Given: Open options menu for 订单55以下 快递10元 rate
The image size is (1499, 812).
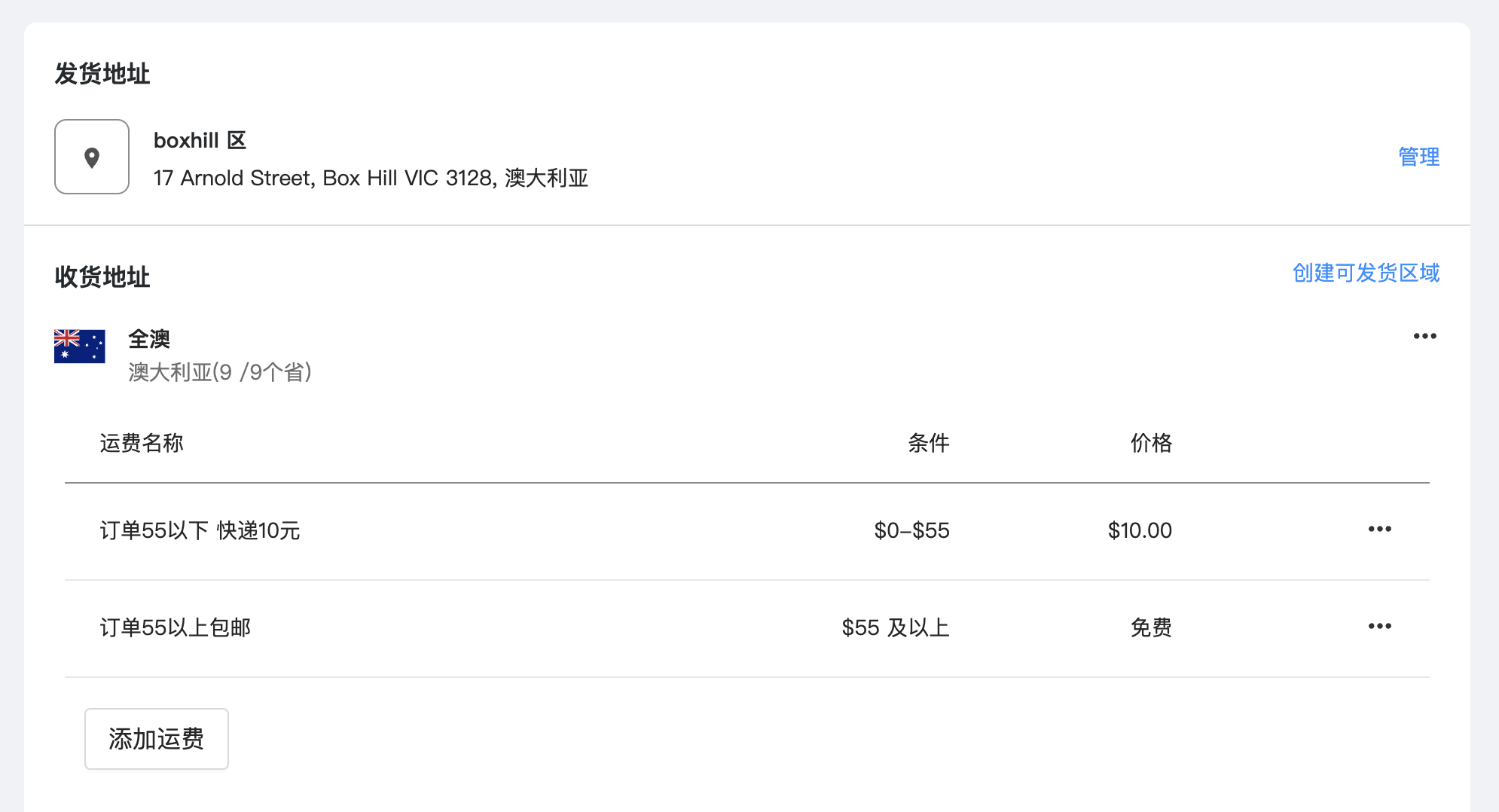Looking at the screenshot, I should (x=1379, y=530).
